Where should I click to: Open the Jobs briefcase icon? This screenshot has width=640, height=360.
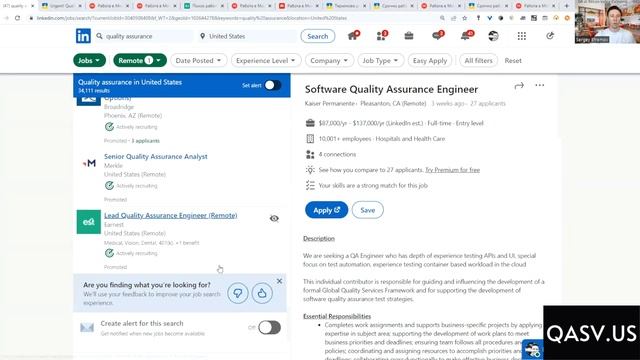click(409, 36)
